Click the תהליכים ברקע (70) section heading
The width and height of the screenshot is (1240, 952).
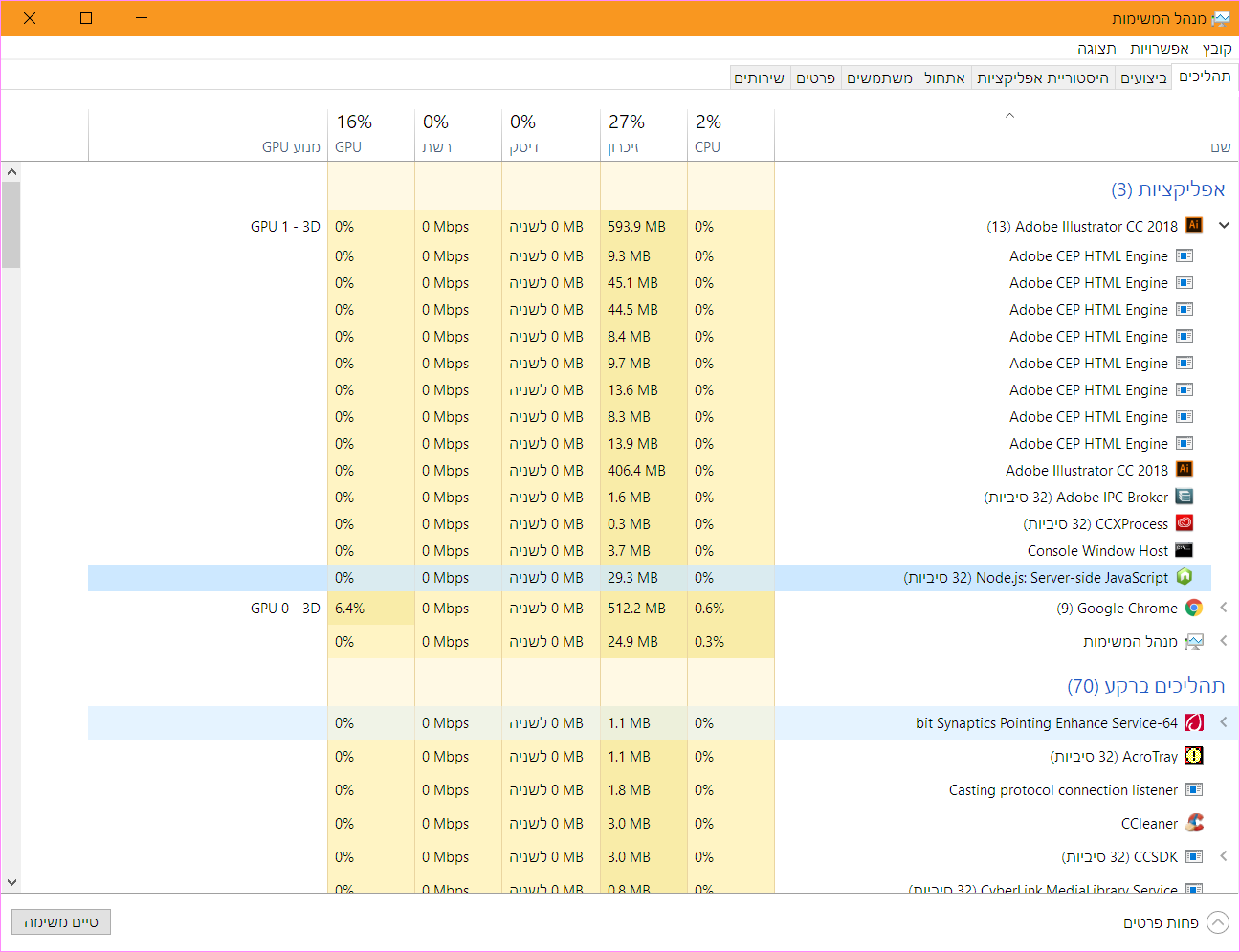click(x=1146, y=686)
